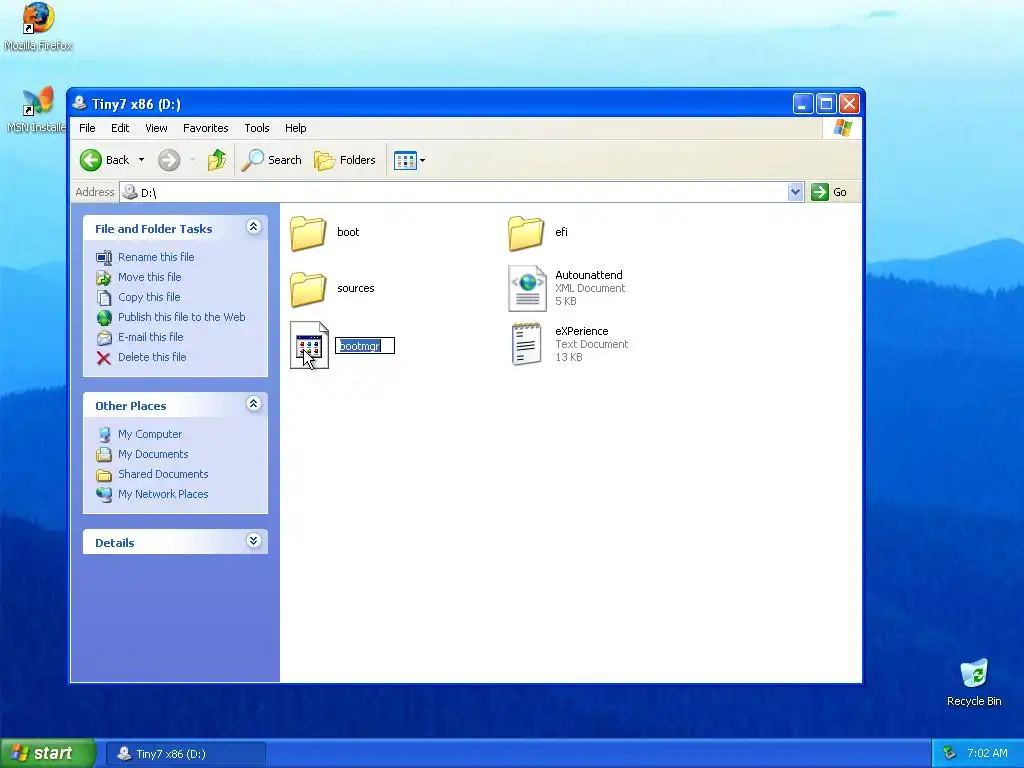This screenshot has width=1024, height=768.
Task: Click the drive icon in the title bar
Action: tap(80, 103)
